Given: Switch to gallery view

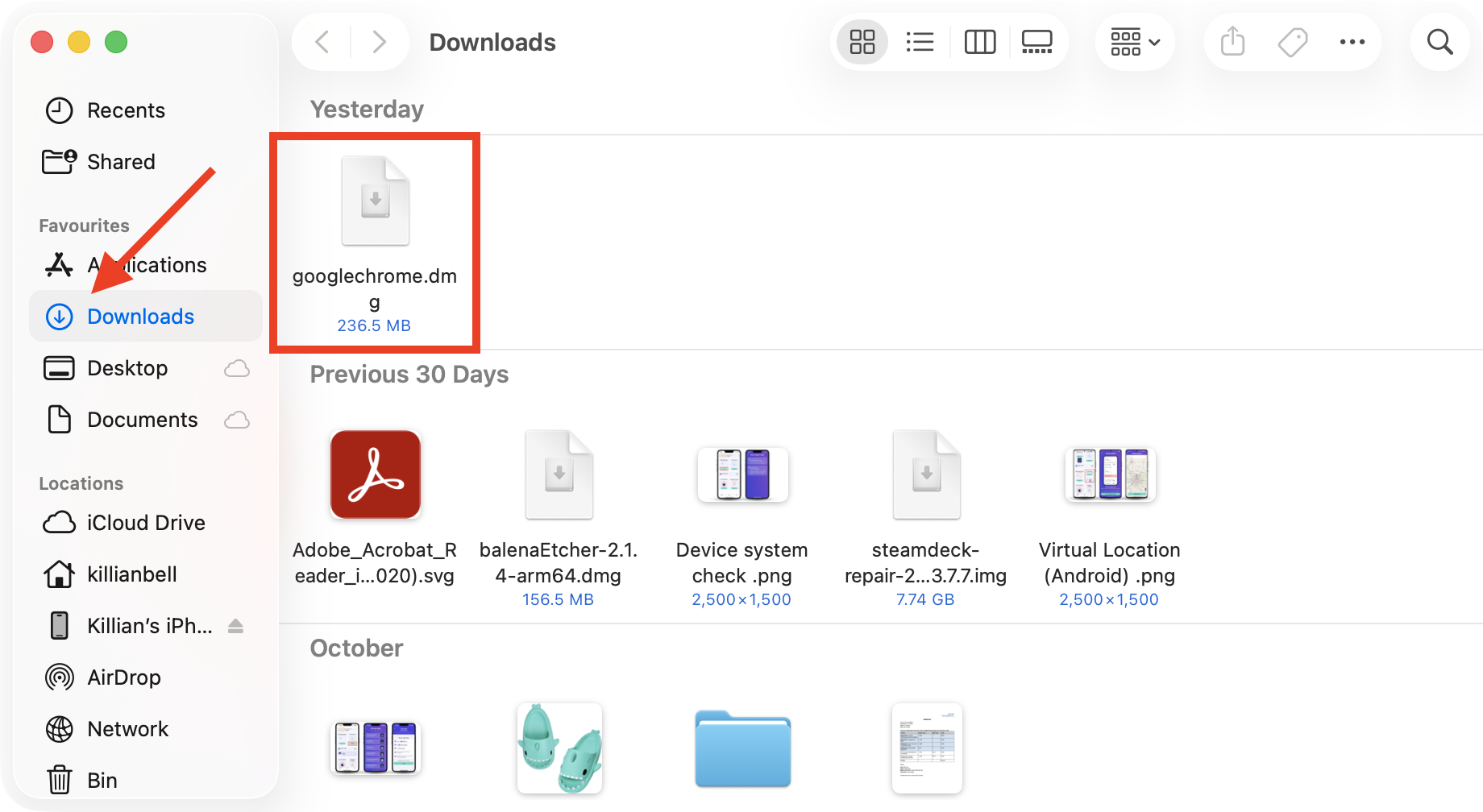Looking at the screenshot, I should tap(1036, 42).
